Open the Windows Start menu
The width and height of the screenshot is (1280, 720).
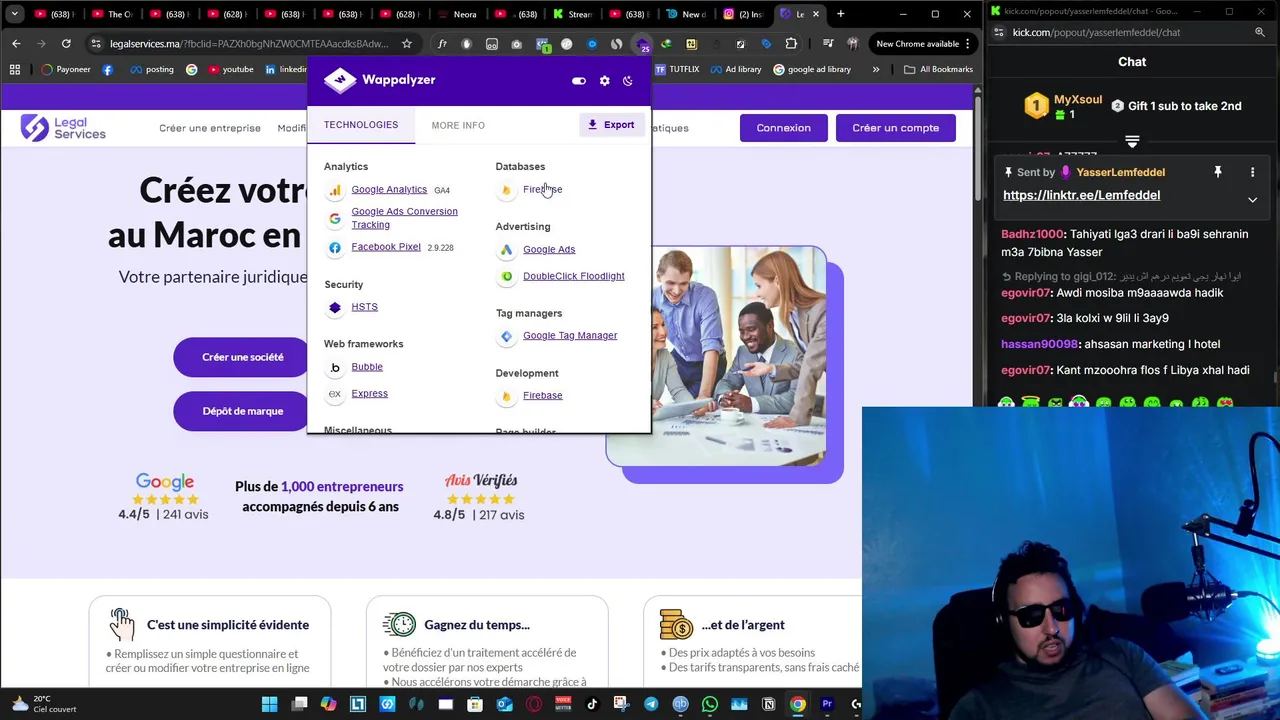[269, 705]
